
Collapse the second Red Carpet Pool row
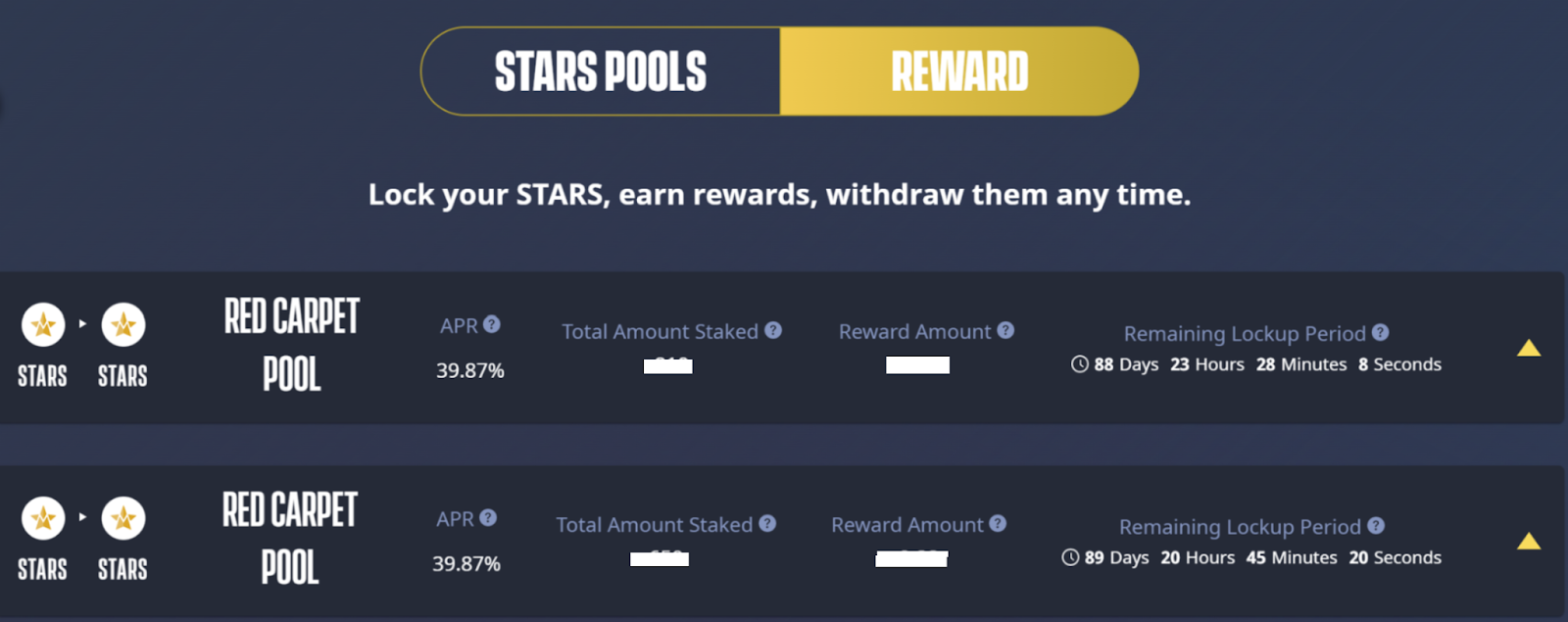1529,541
